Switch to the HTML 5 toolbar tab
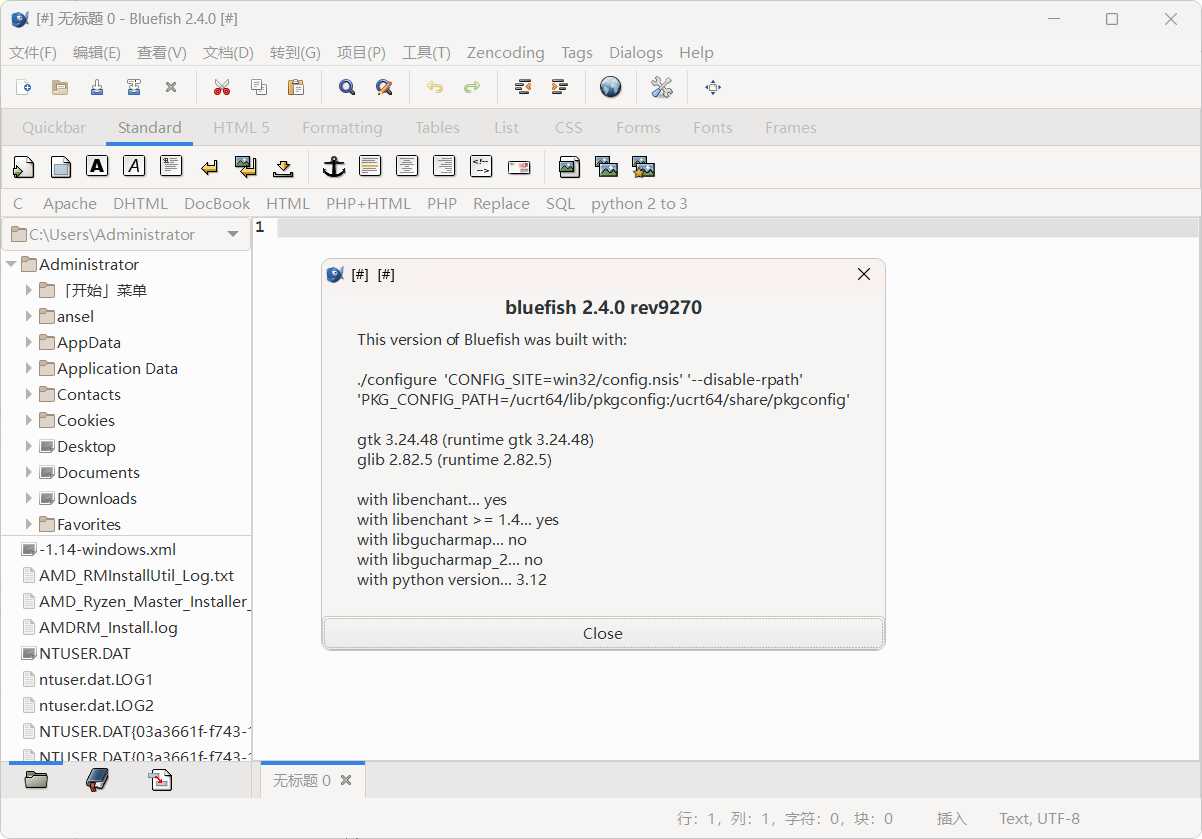Screen dimensions: 1202x839 pyautogui.click(x=241, y=127)
